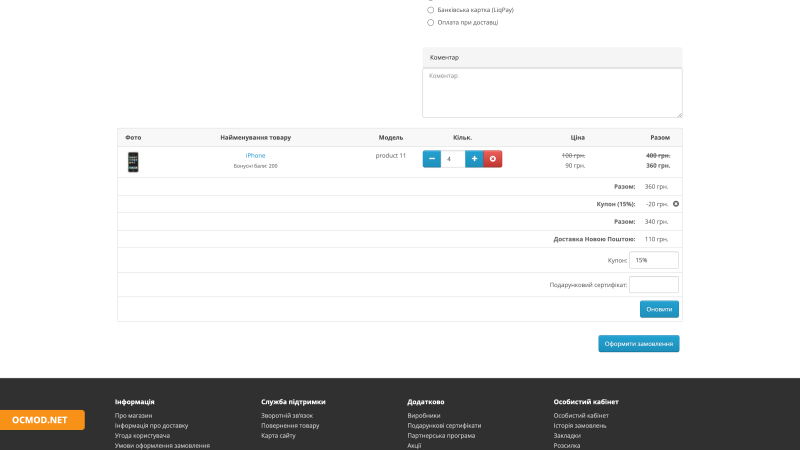Click the Інформація footer heading
Image resolution: width=800 pixels, height=450 pixels.
click(134, 402)
